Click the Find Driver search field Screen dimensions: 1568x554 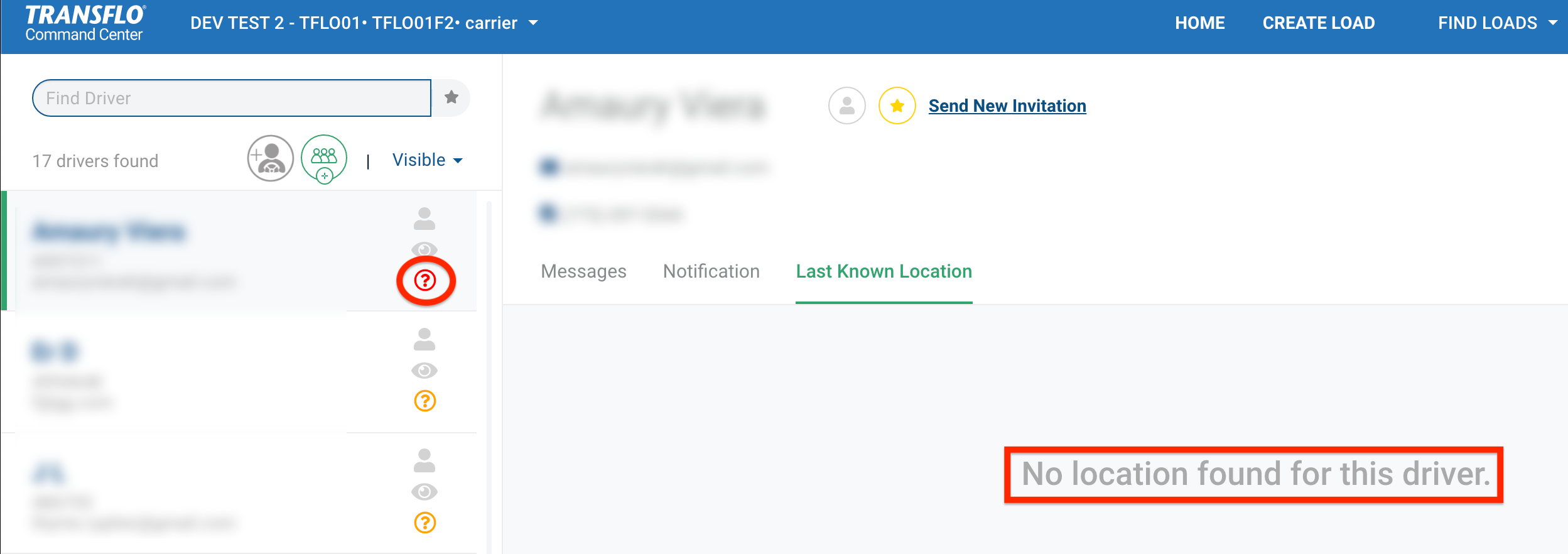(231, 98)
